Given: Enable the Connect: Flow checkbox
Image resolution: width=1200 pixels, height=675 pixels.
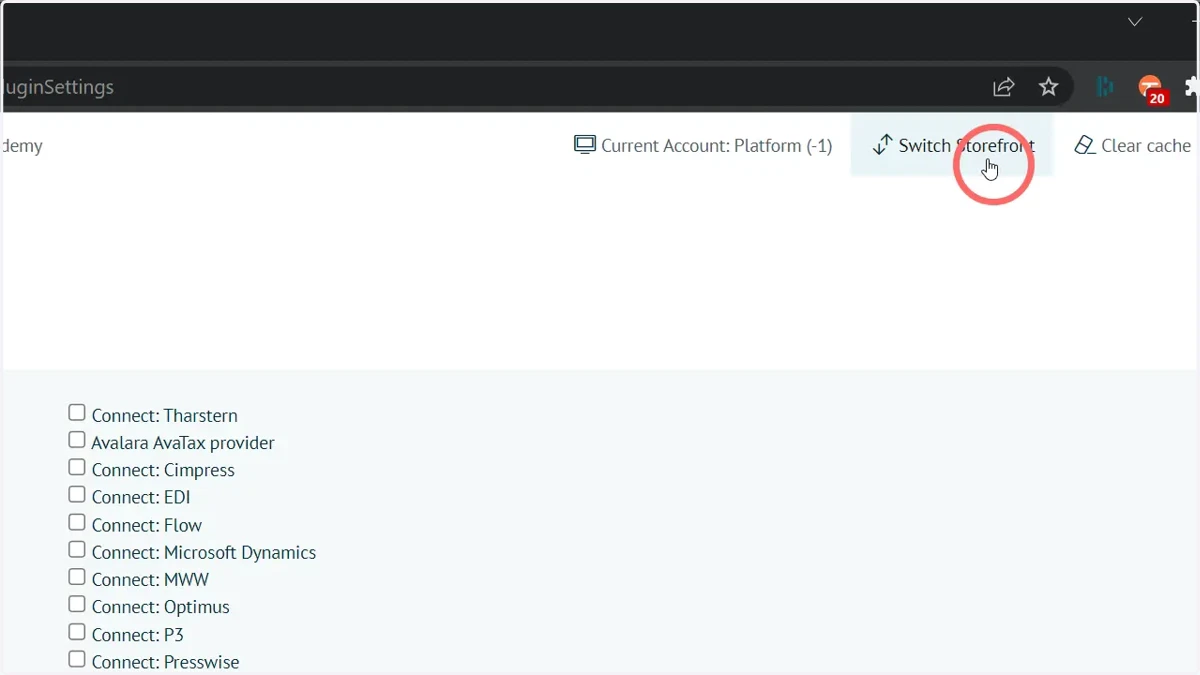Looking at the screenshot, I should tap(77, 522).
